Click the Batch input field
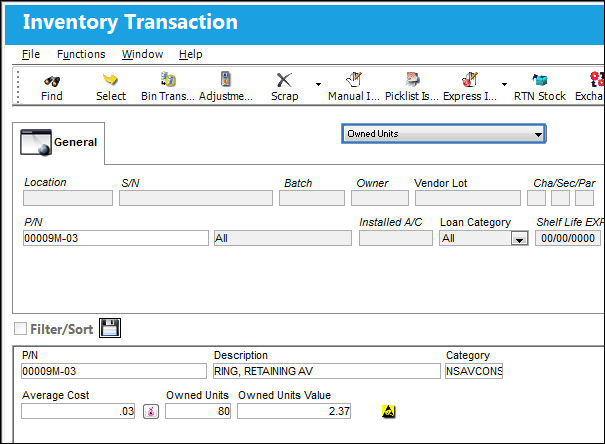 click(x=312, y=198)
